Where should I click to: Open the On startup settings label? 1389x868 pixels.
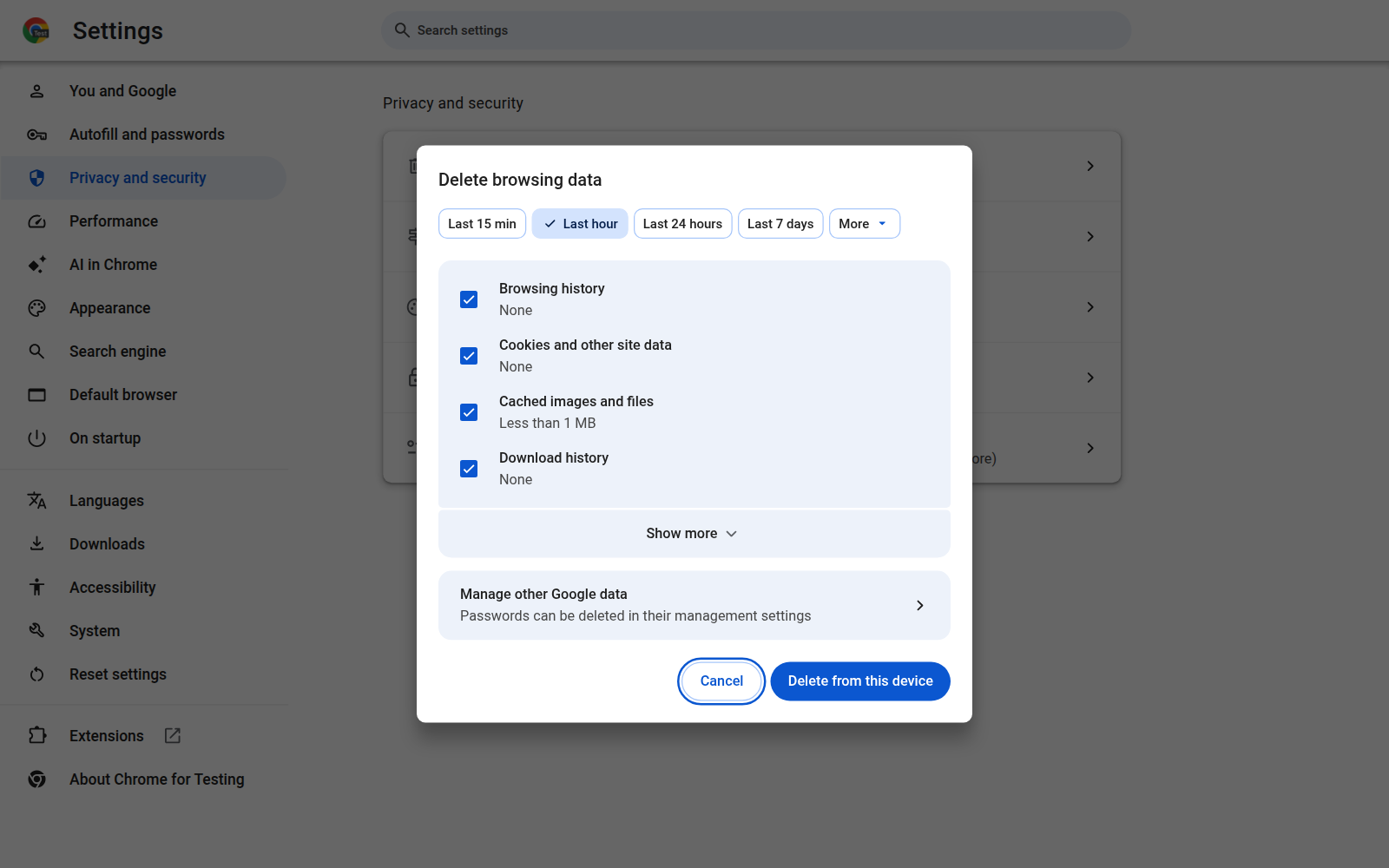click(x=105, y=438)
